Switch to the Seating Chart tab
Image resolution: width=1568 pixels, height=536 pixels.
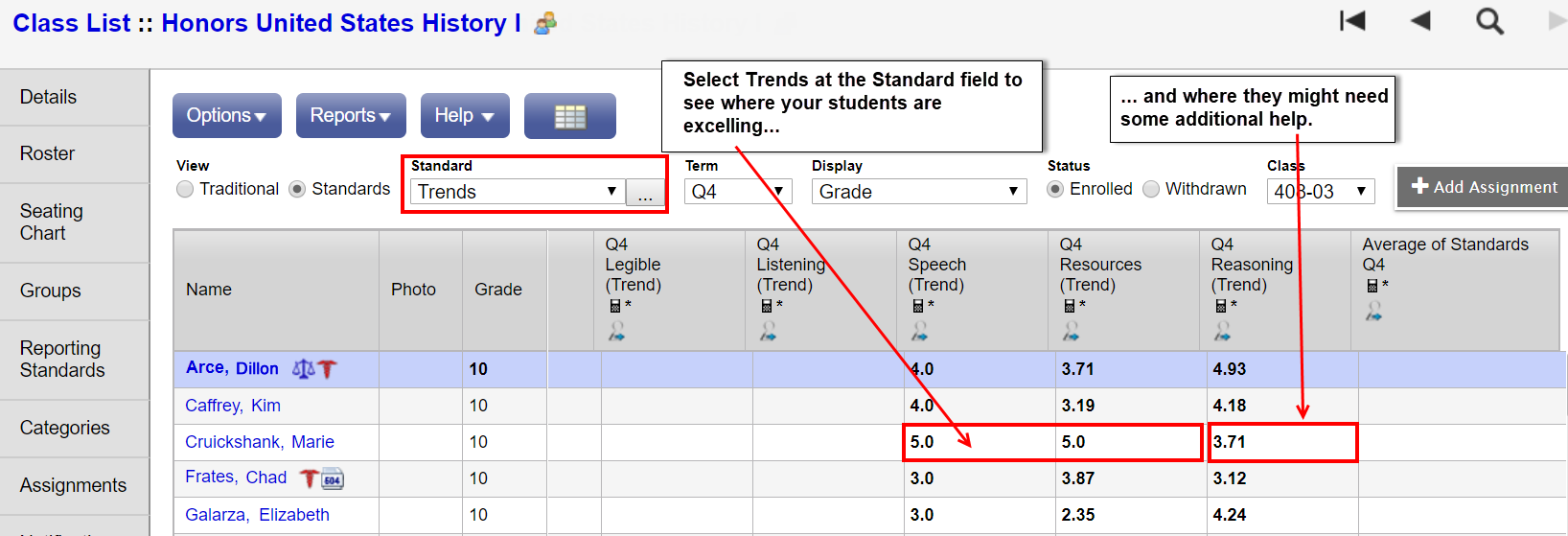tap(52, 221)
